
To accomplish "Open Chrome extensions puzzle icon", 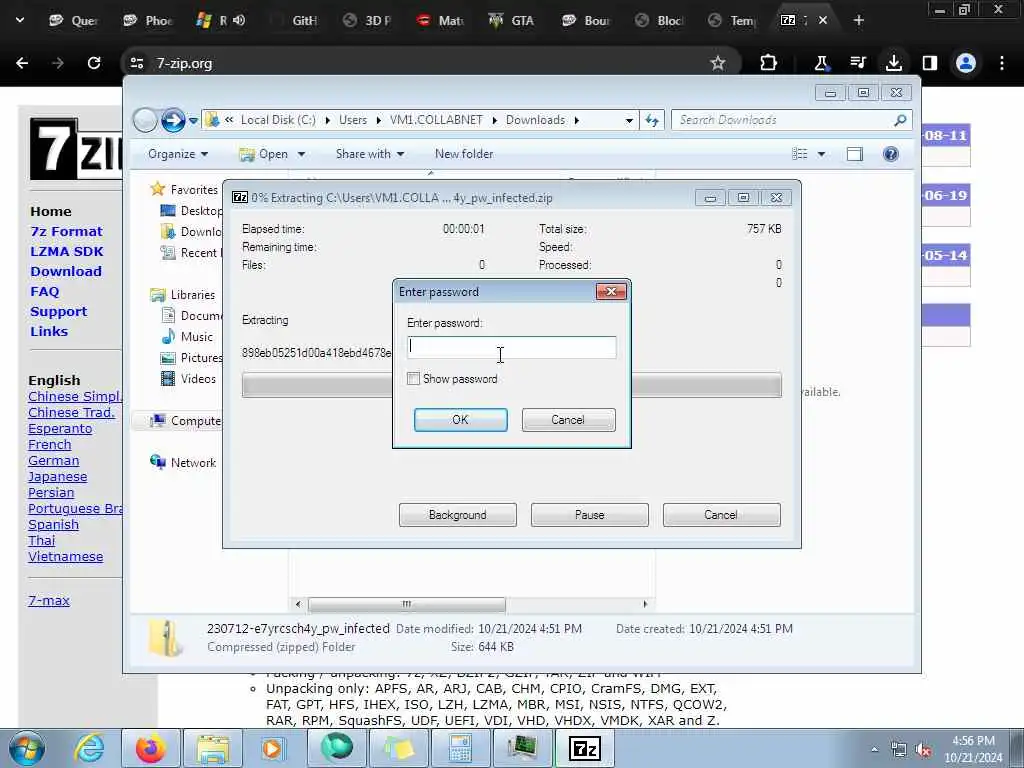I will pos(769,63).
